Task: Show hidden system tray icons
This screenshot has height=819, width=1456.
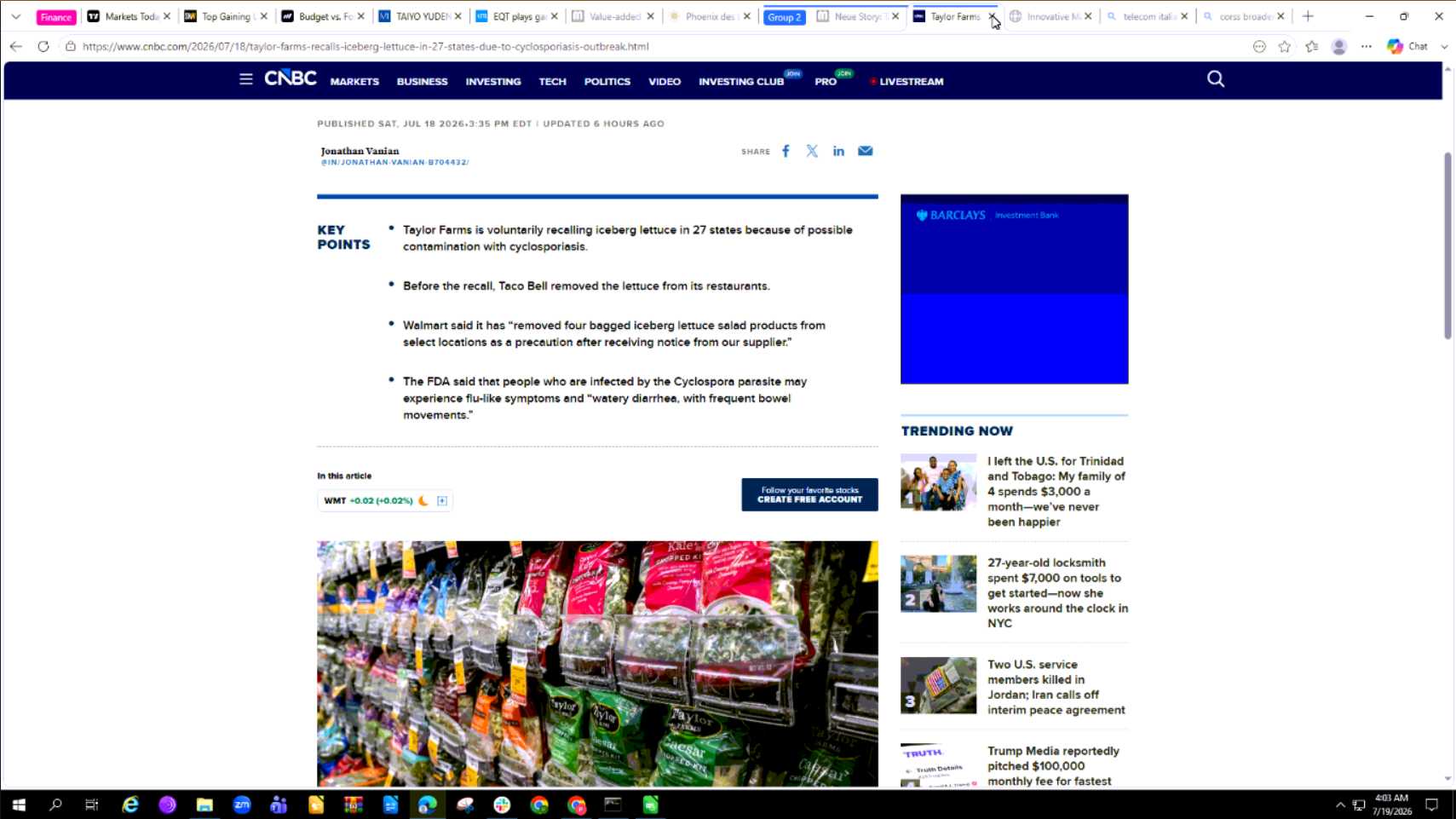Action: coord(1340,805)
